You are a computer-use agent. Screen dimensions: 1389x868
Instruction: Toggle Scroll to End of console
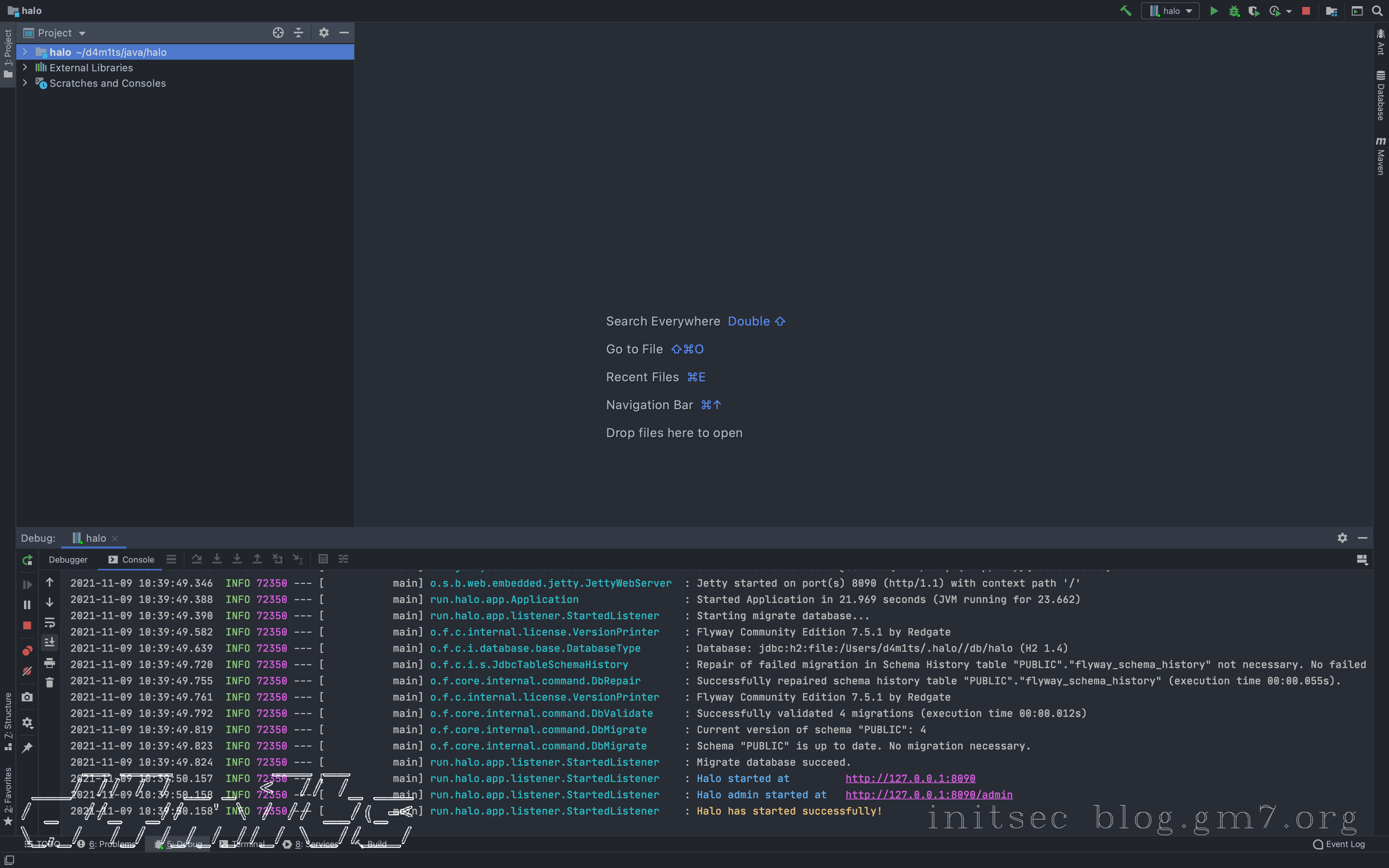point(49,642)
